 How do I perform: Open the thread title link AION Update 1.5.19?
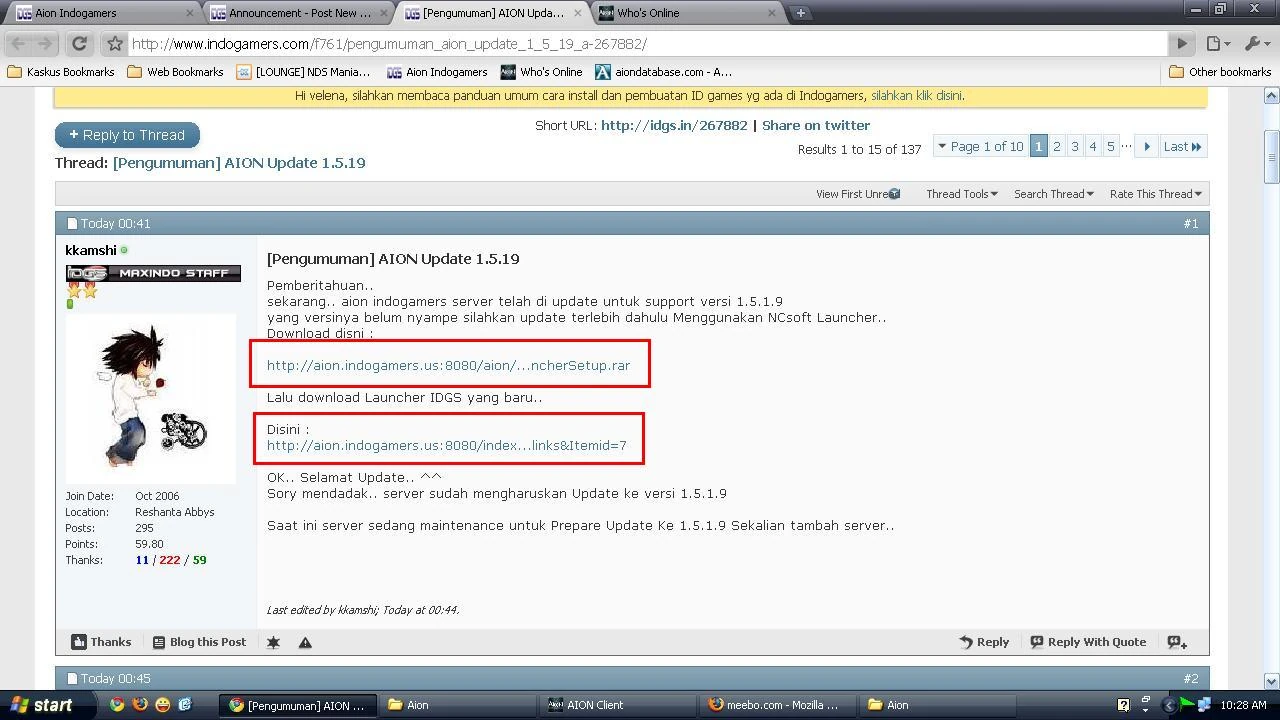[239, 163]
